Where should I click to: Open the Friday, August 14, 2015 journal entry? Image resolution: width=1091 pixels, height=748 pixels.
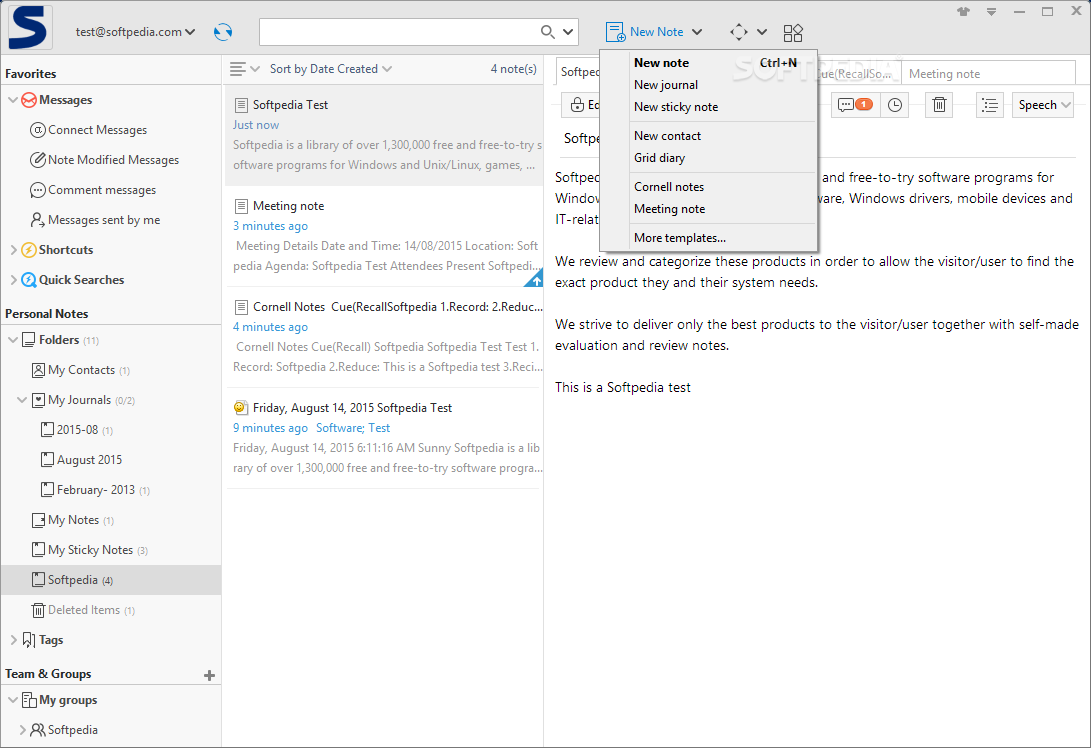coord(384,438)
